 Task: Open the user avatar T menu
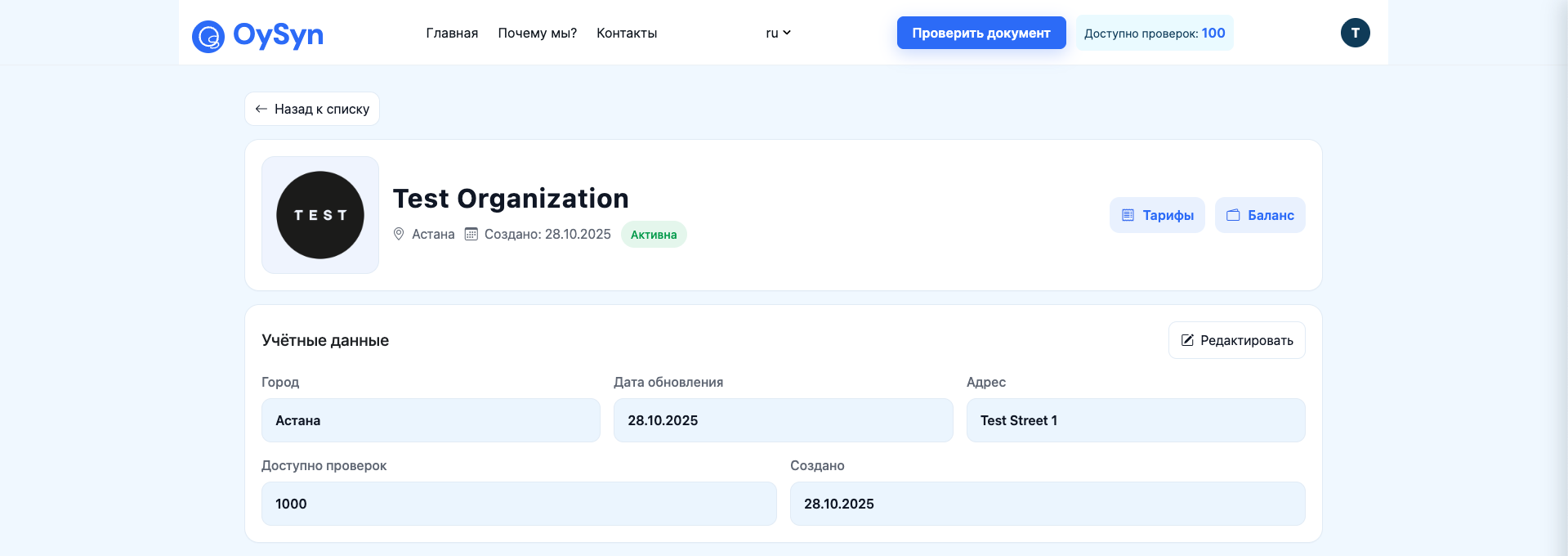coord(1355,33)
